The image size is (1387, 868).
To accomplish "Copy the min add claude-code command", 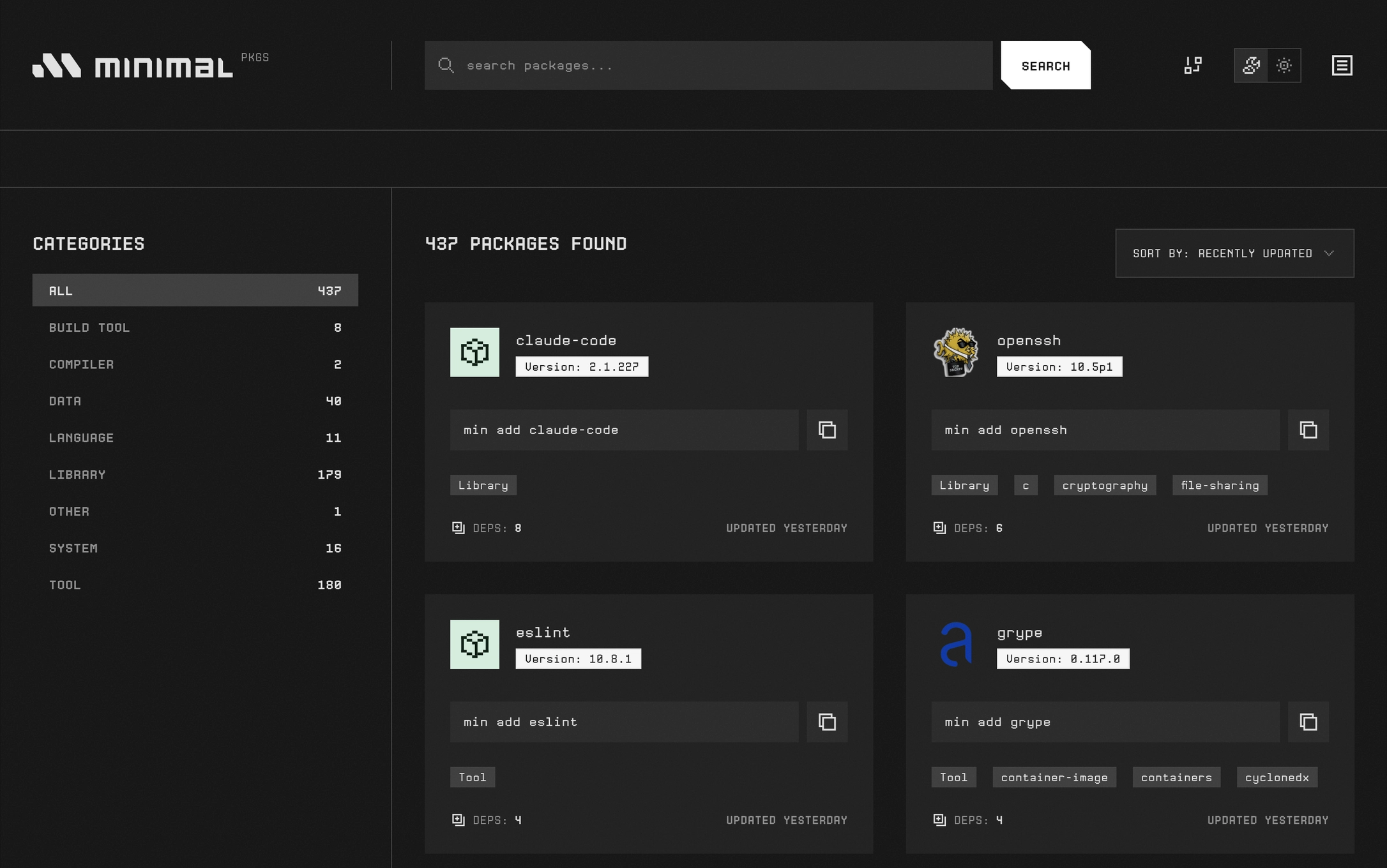I will click(x=827, y=430).
